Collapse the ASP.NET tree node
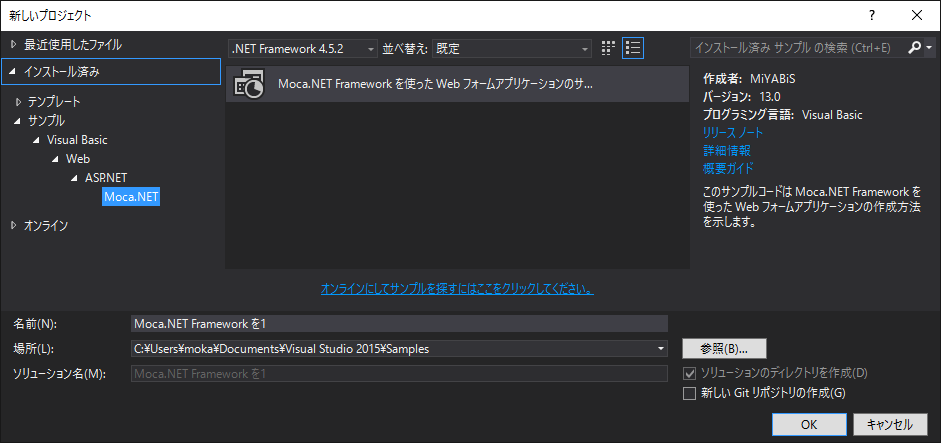The width and height of the screenshot is (941, 443). click(74, 178)
